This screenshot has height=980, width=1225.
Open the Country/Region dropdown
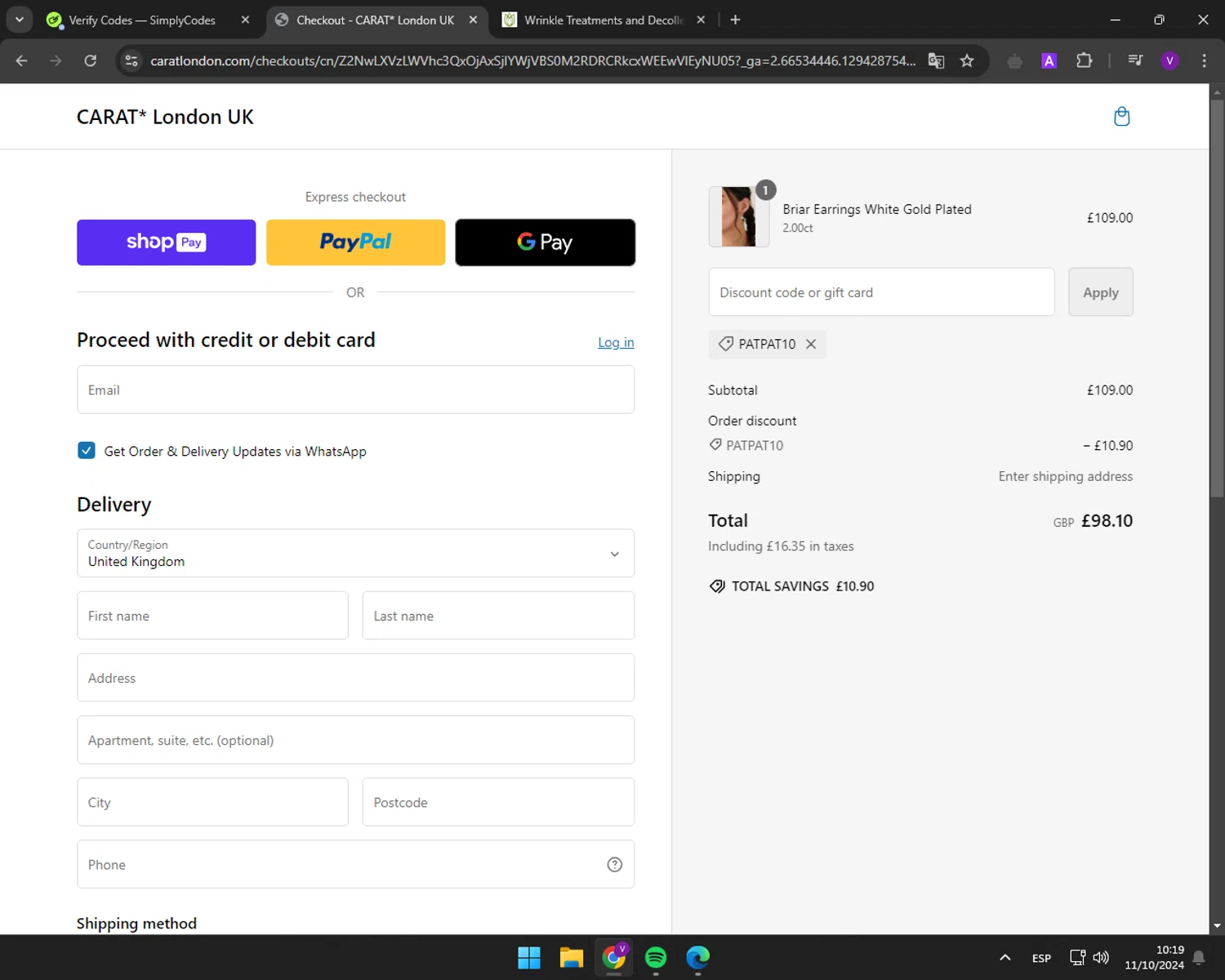(355, 553)
